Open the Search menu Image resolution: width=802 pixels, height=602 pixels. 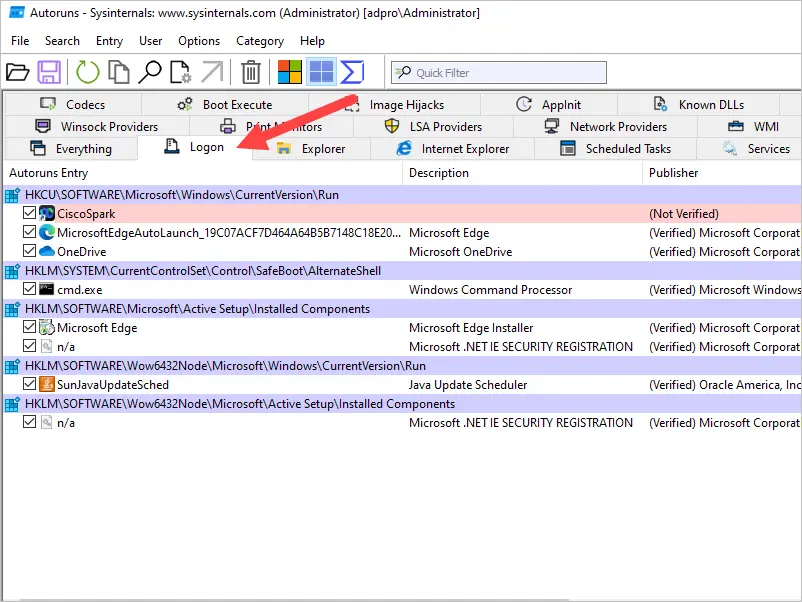(x=62, y=41)
